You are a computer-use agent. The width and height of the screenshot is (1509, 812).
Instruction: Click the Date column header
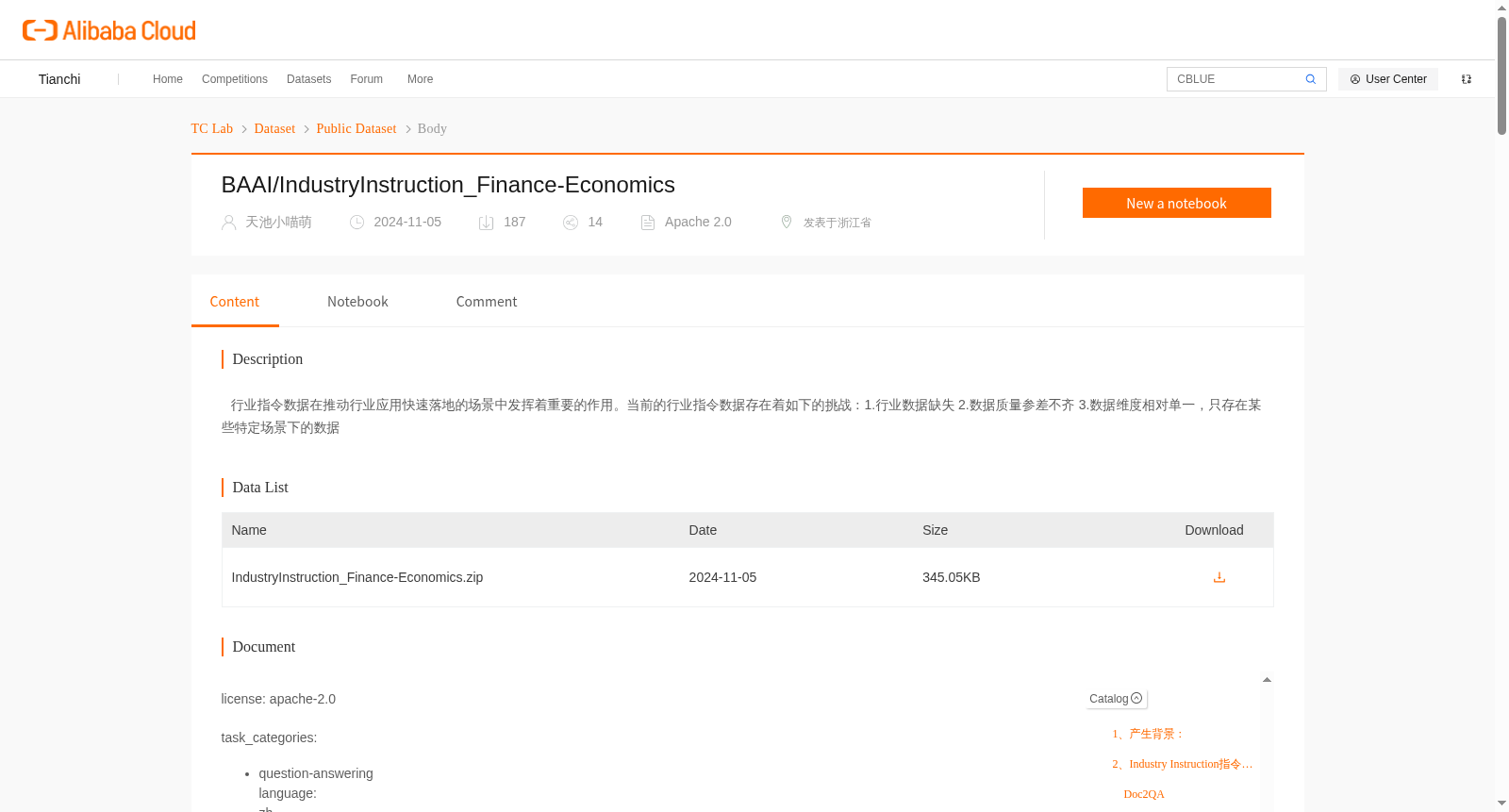tap(703, 530)
